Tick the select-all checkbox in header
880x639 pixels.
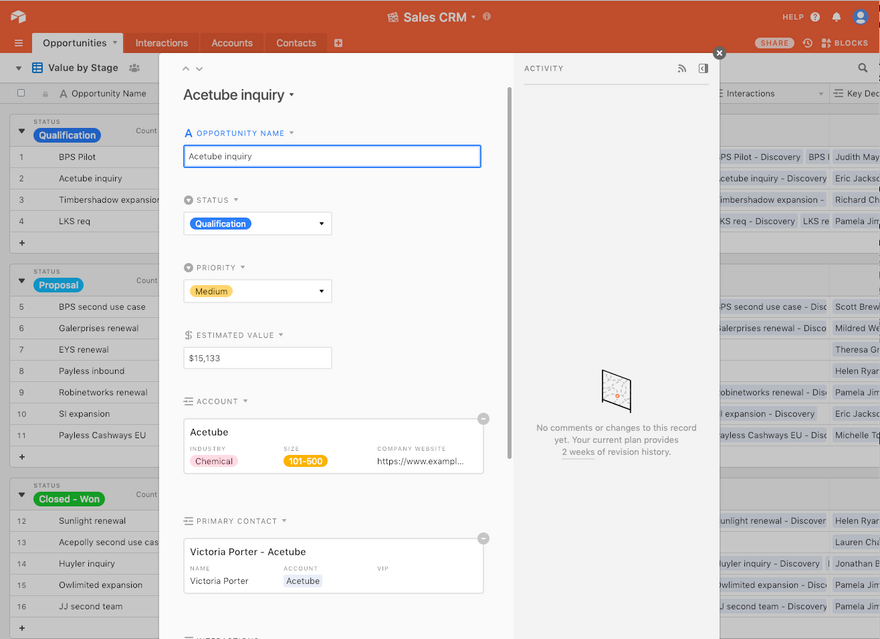coord(21,93)
